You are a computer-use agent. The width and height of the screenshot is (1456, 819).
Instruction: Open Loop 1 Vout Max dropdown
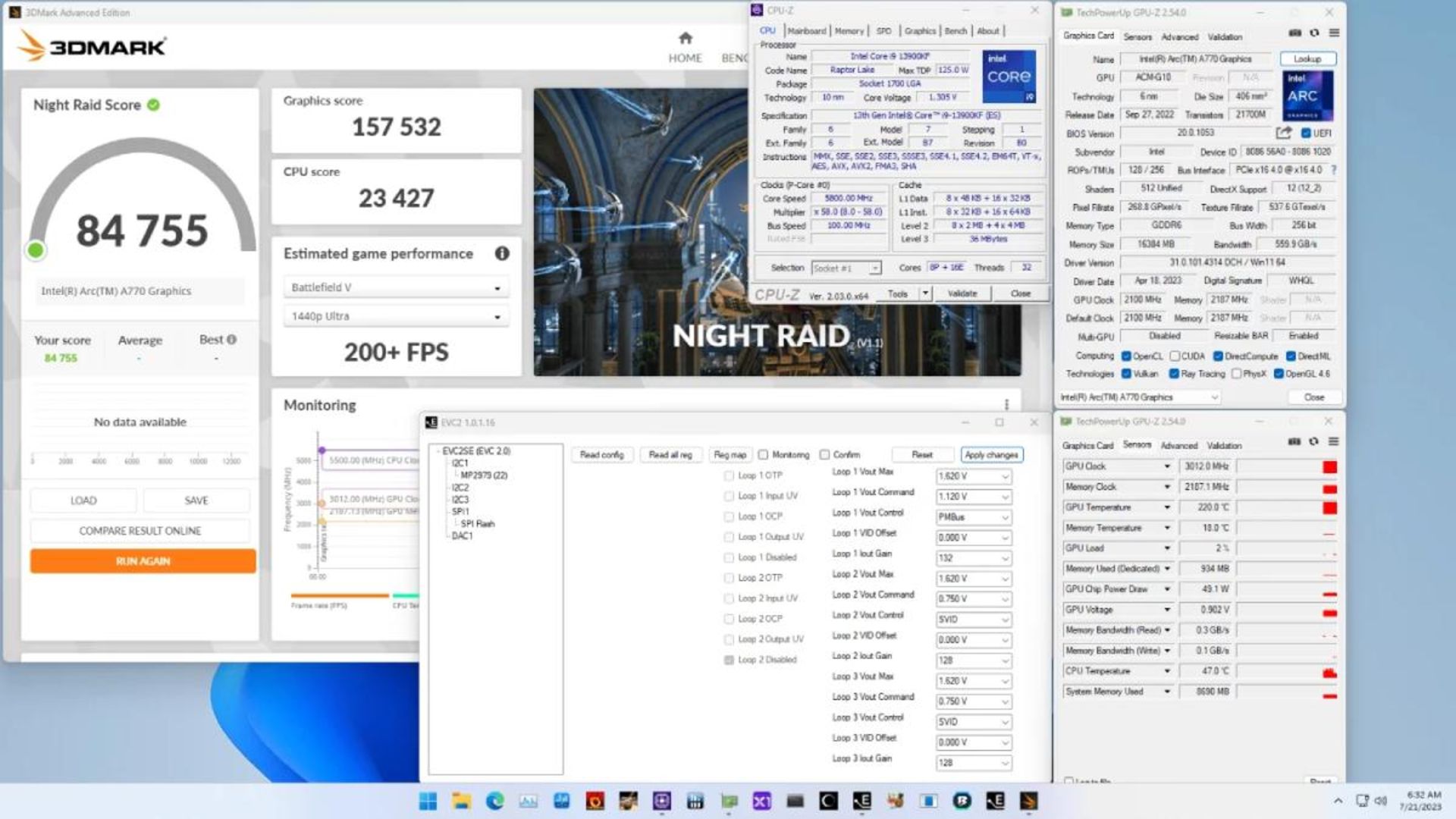pos(974,476)
